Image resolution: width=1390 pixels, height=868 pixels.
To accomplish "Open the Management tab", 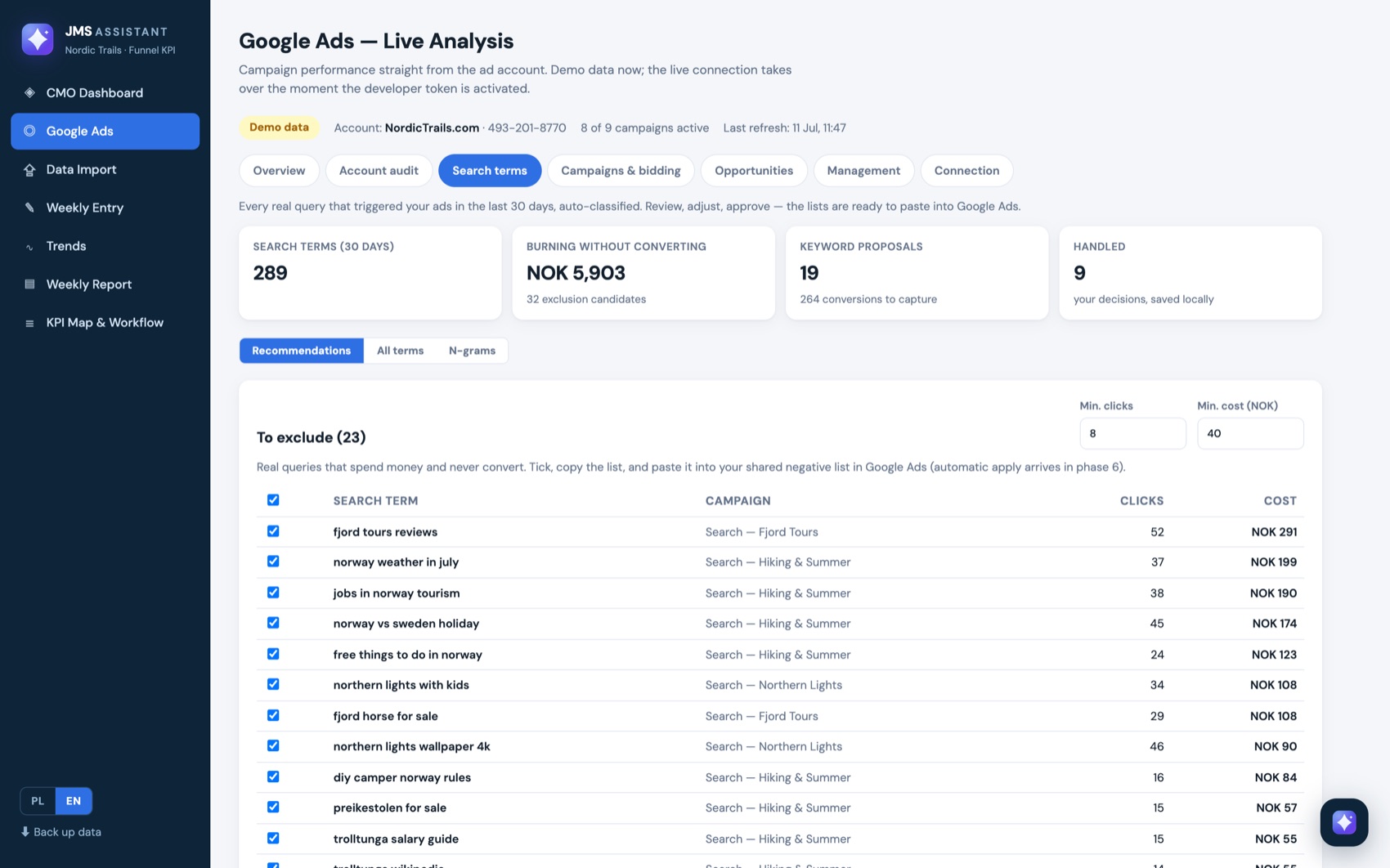I will click(x=863, y=170).
